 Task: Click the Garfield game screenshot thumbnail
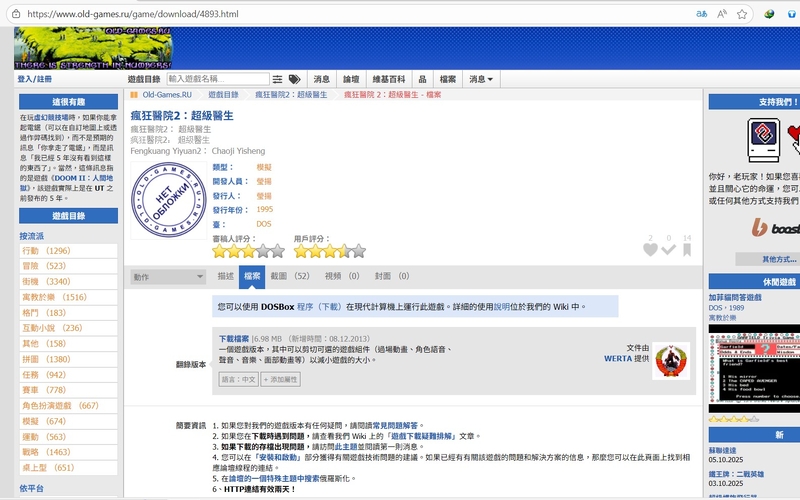click(754, 368)
